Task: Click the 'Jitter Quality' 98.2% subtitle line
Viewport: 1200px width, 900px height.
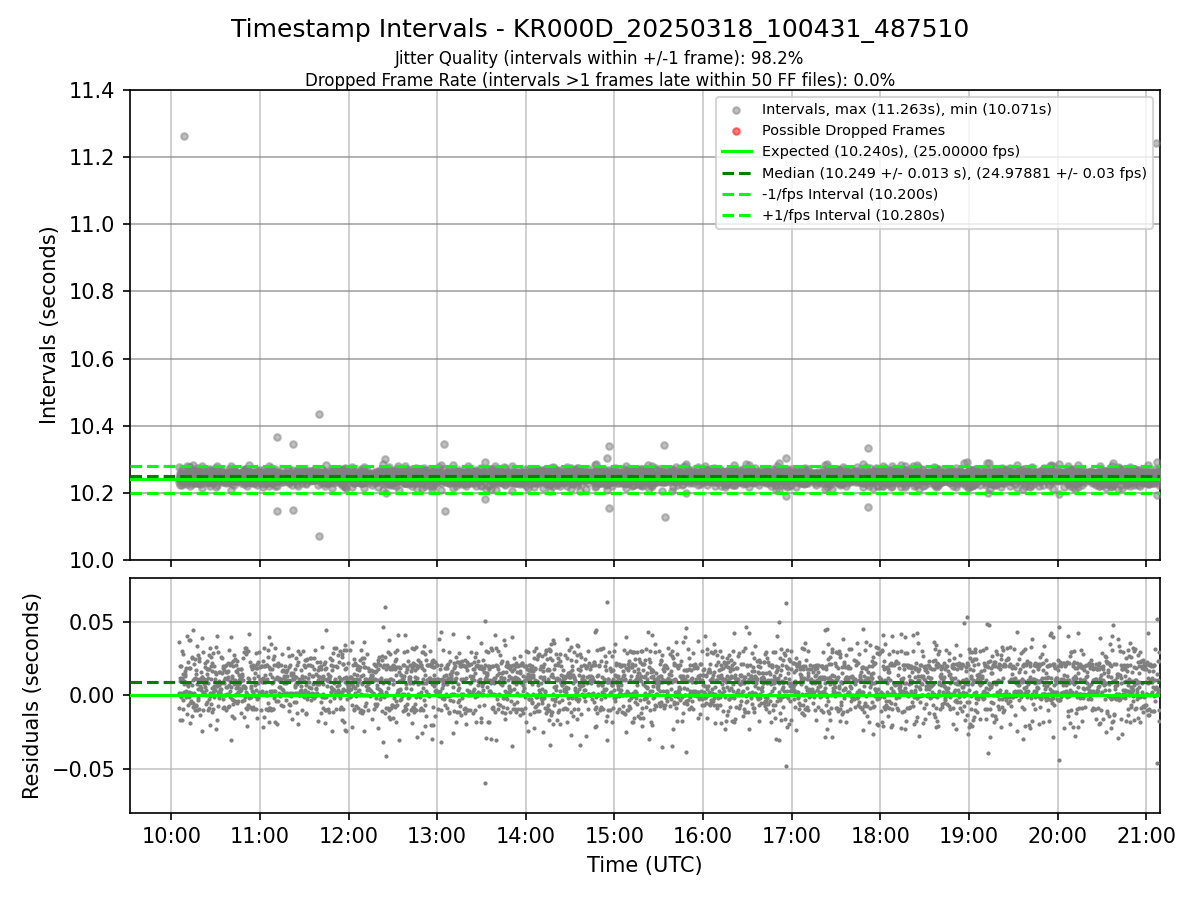Action: [x=599, y=59]
